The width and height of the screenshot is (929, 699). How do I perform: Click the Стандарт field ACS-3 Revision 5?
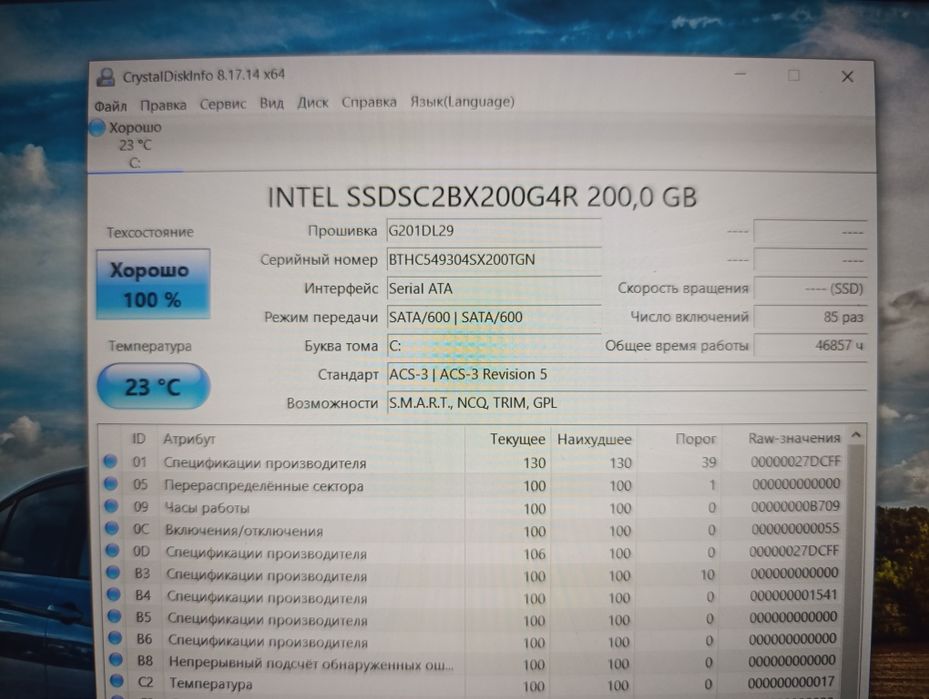coord(626,374)
